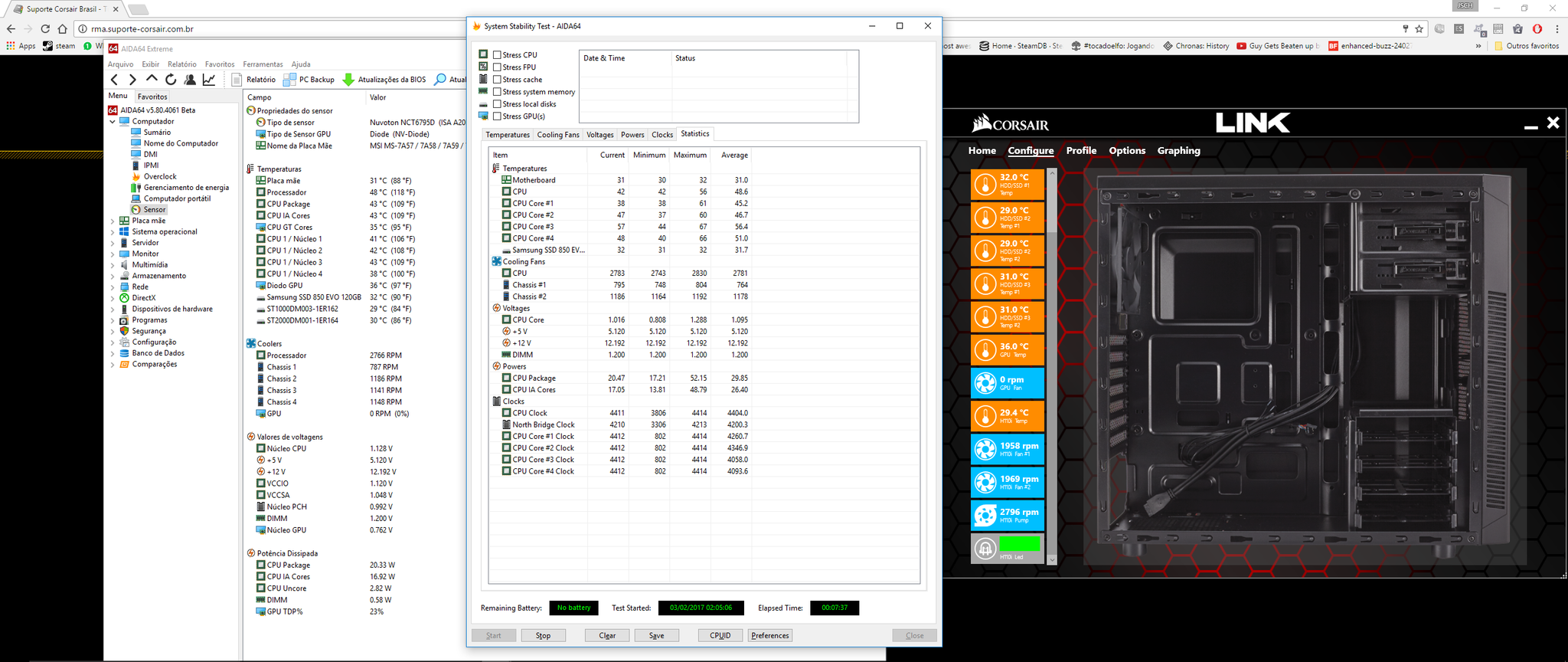
Task: Select the H110i Fan #2 1969 rpm tile
Action: point(1008,482)
